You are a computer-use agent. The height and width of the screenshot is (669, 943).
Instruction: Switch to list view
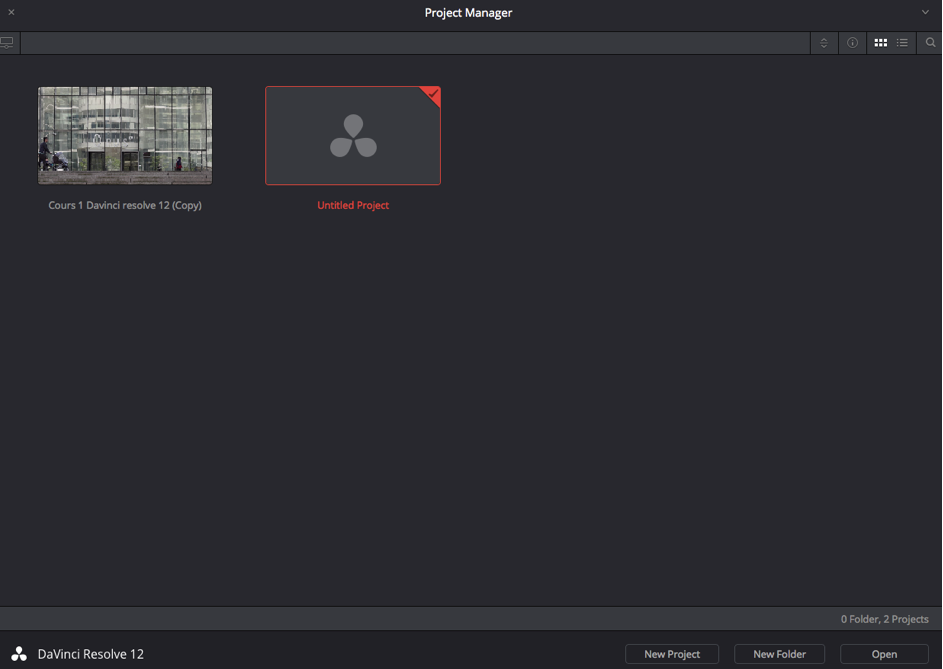coord(902,43)
